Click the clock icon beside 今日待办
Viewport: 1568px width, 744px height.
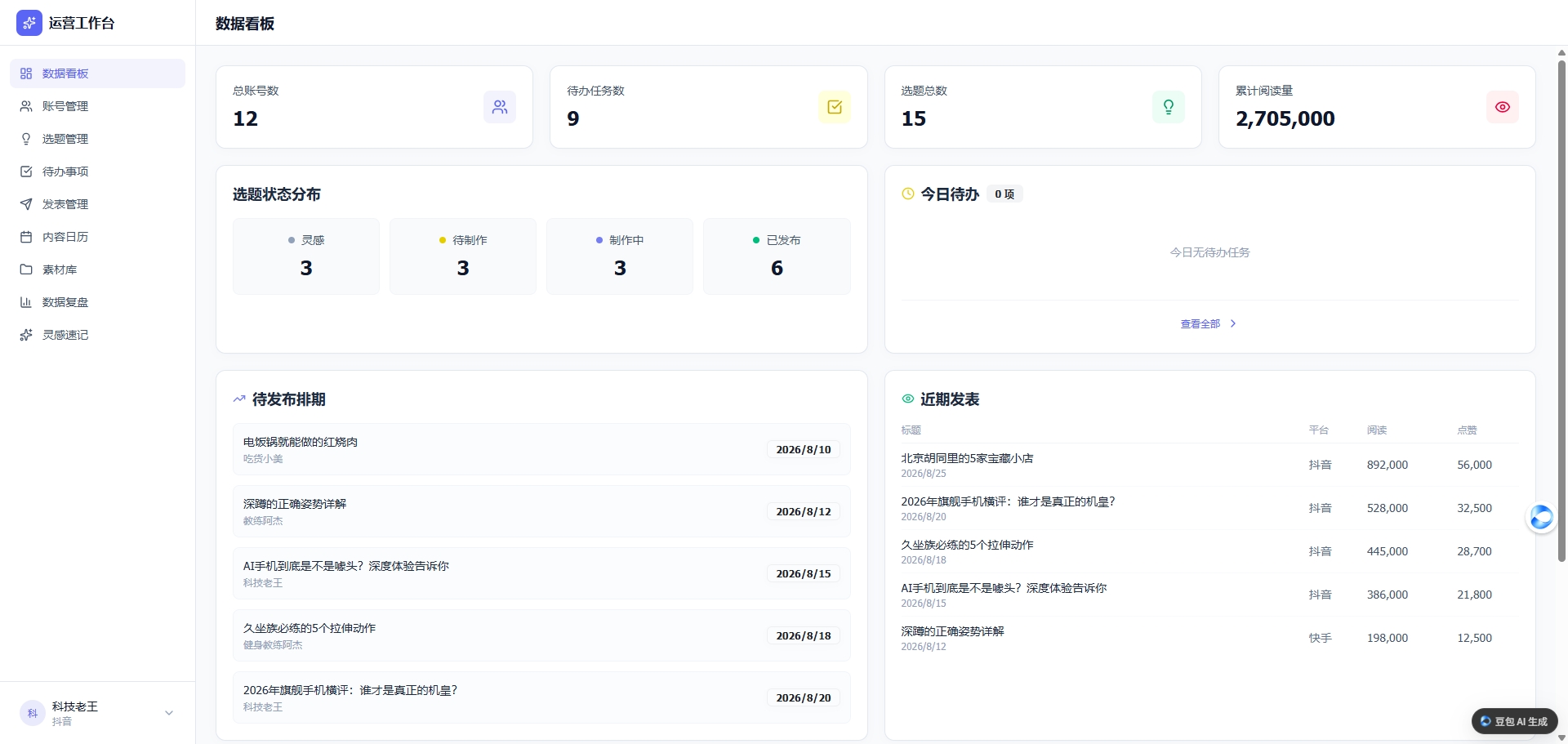(908, 194)
